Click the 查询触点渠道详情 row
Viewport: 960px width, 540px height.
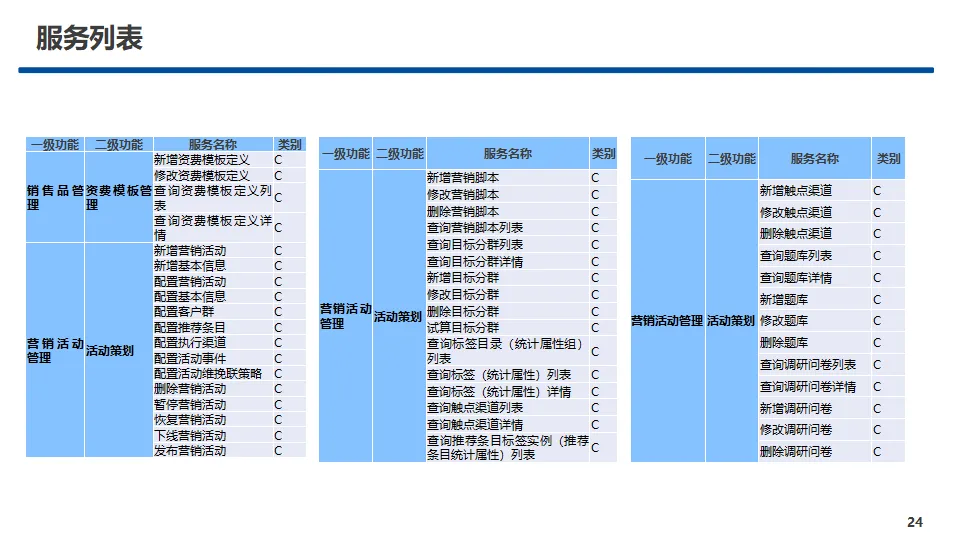click(x=508, y=424)
